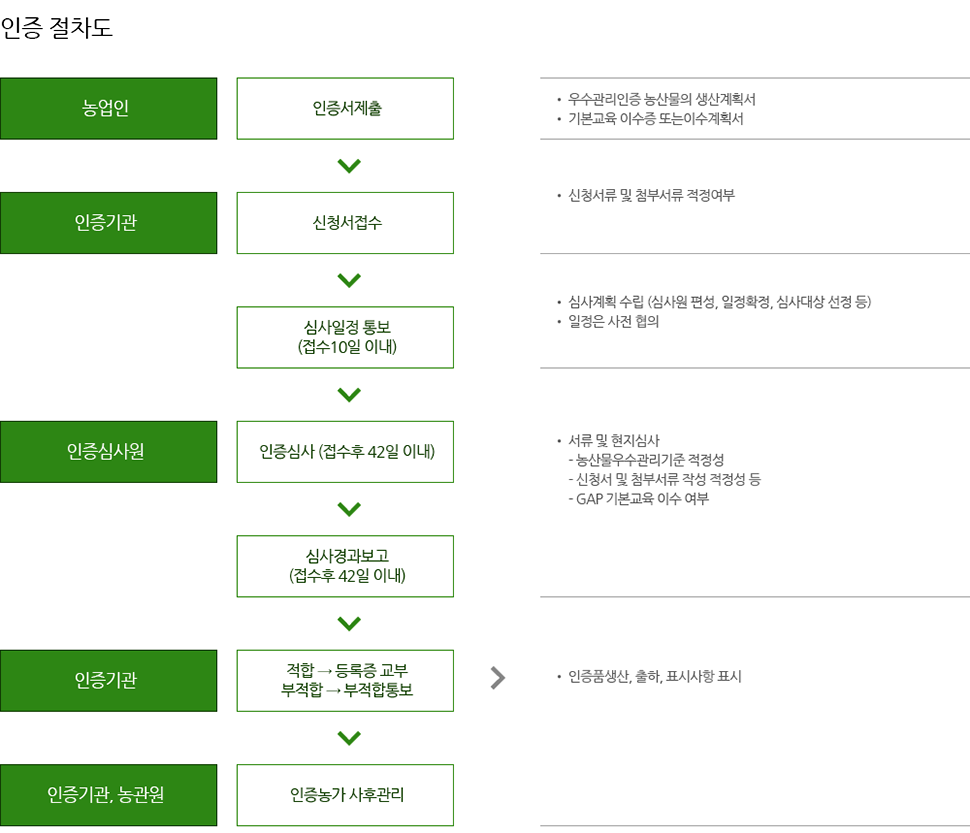Viewport: 970px width, 833px height.
Task: Click the gray right-pointing chevron arrow
Action: pos(498,678)
